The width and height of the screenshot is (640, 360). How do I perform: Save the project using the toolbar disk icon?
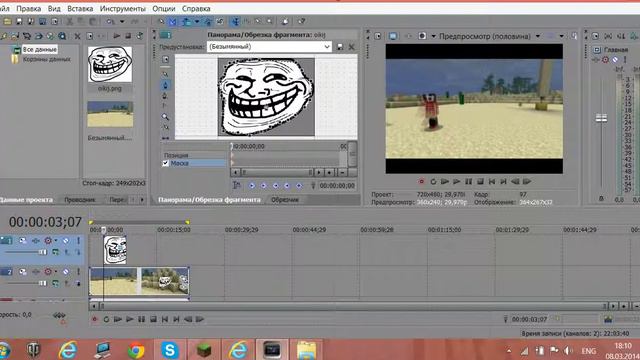tap(19, 21)
